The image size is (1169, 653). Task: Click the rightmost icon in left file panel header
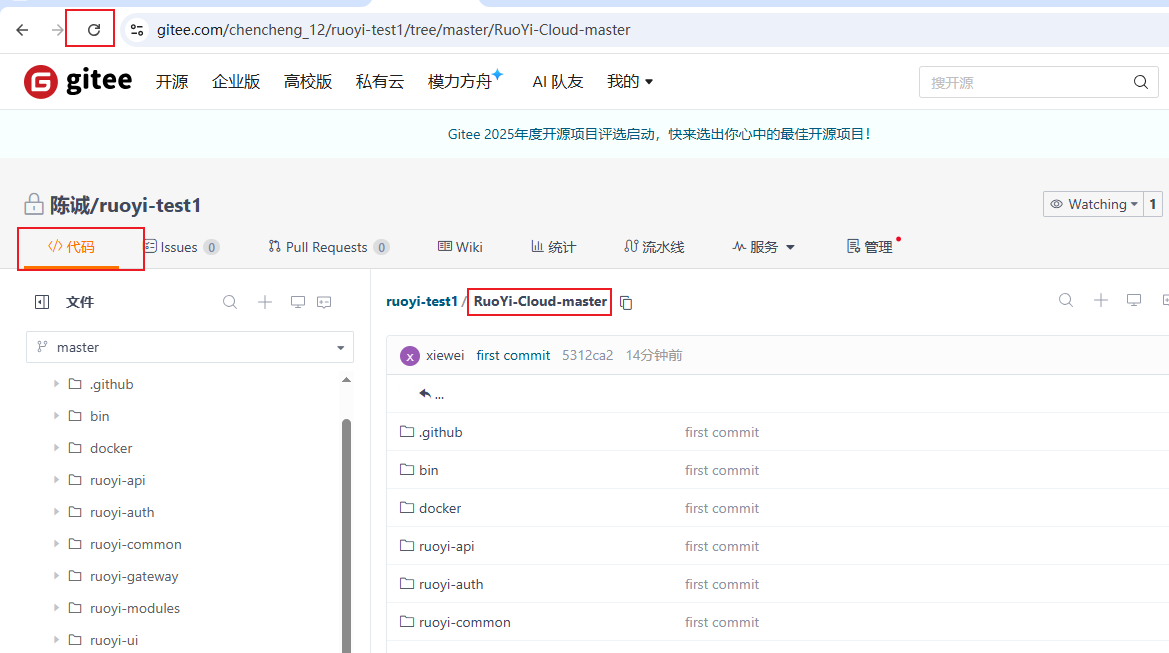324,302
